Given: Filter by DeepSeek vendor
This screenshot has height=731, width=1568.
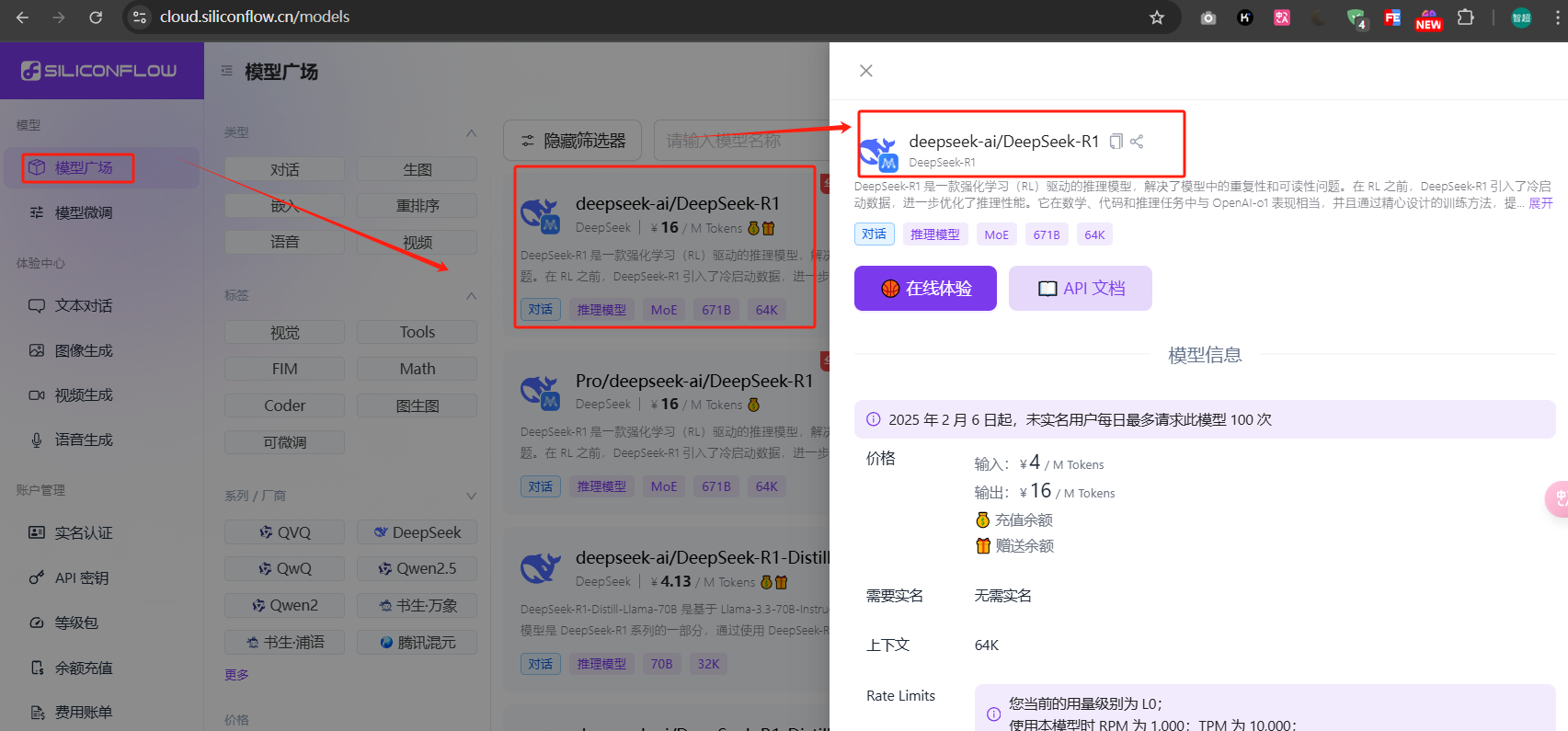Looking at the screenshot, I should coord(417,532).
